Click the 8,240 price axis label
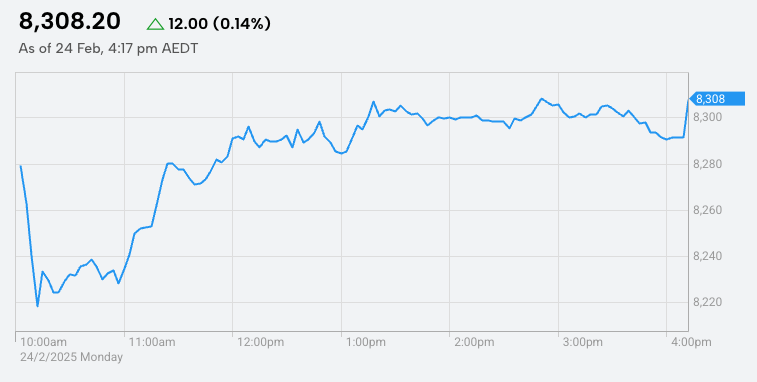 707,256
